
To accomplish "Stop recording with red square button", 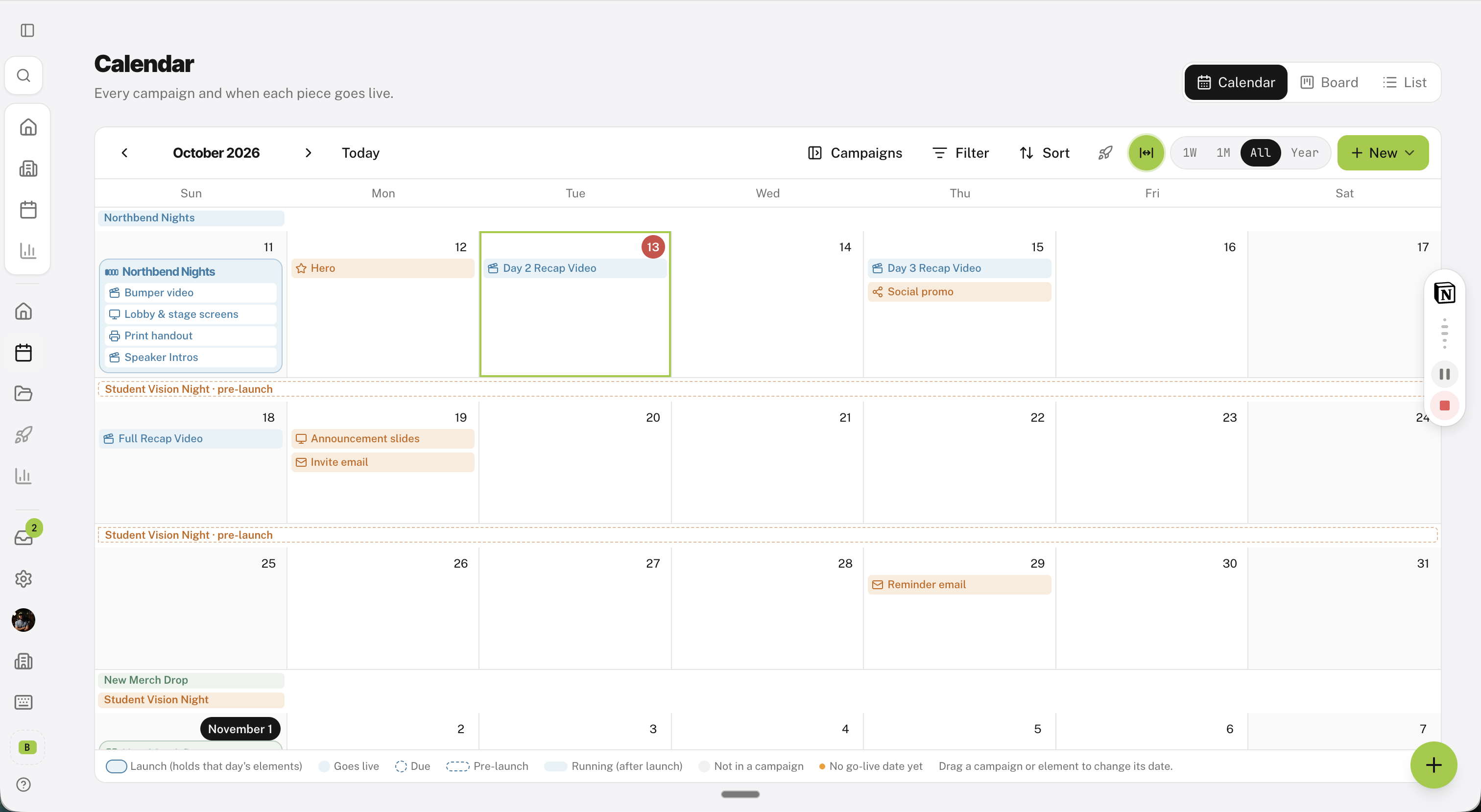I will click(x=1444, y=406).
